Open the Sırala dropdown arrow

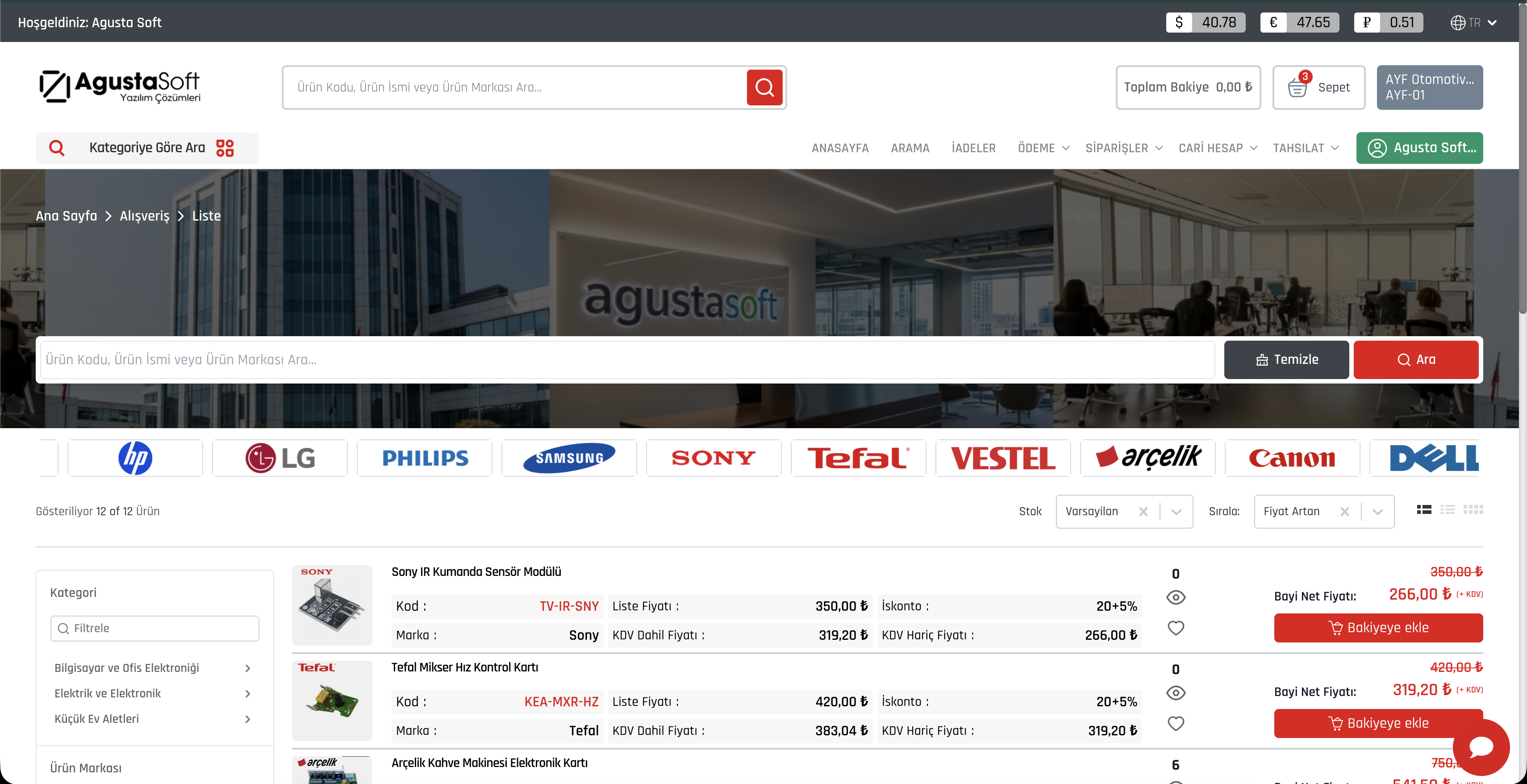tap(1377, 512)
